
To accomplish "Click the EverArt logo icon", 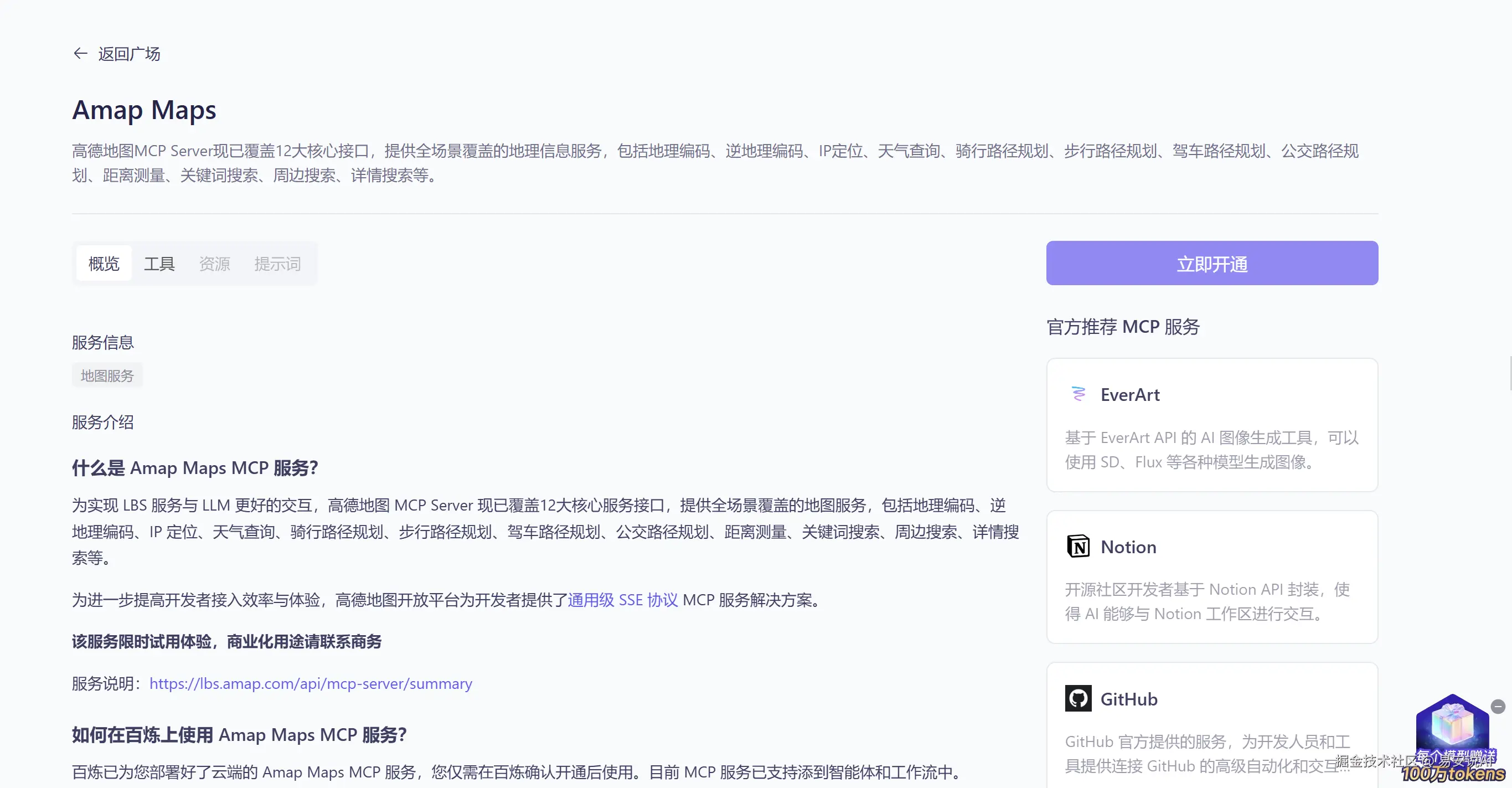I will pyautogui.click(x=1078, y=394).
